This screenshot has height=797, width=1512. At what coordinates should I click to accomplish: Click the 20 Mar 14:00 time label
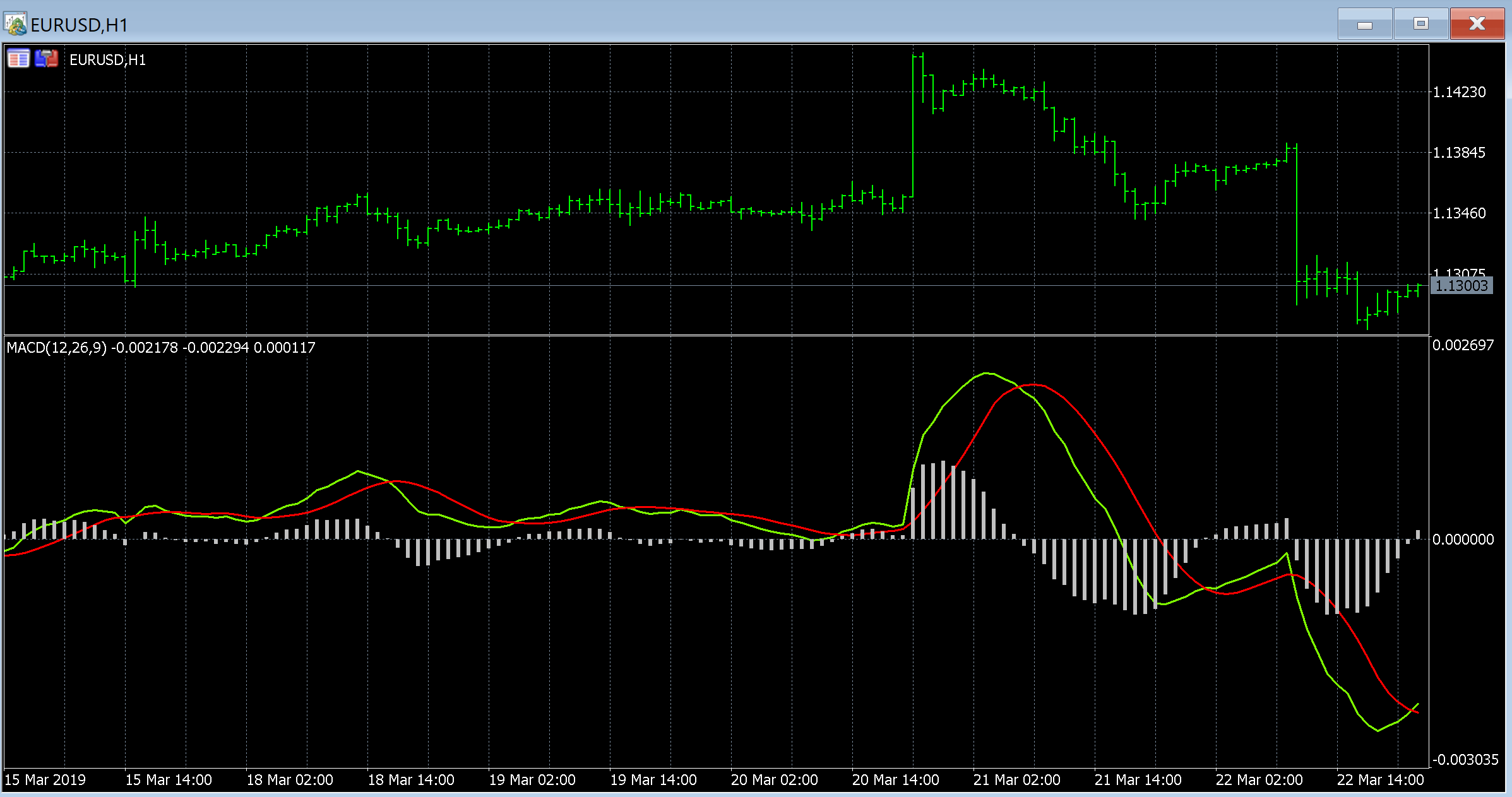coord(895,780)
